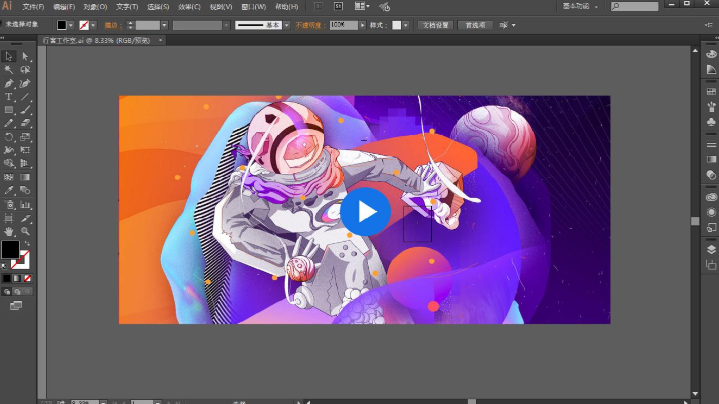Open the Bridge (Br) launcher icon

point(319,6)
